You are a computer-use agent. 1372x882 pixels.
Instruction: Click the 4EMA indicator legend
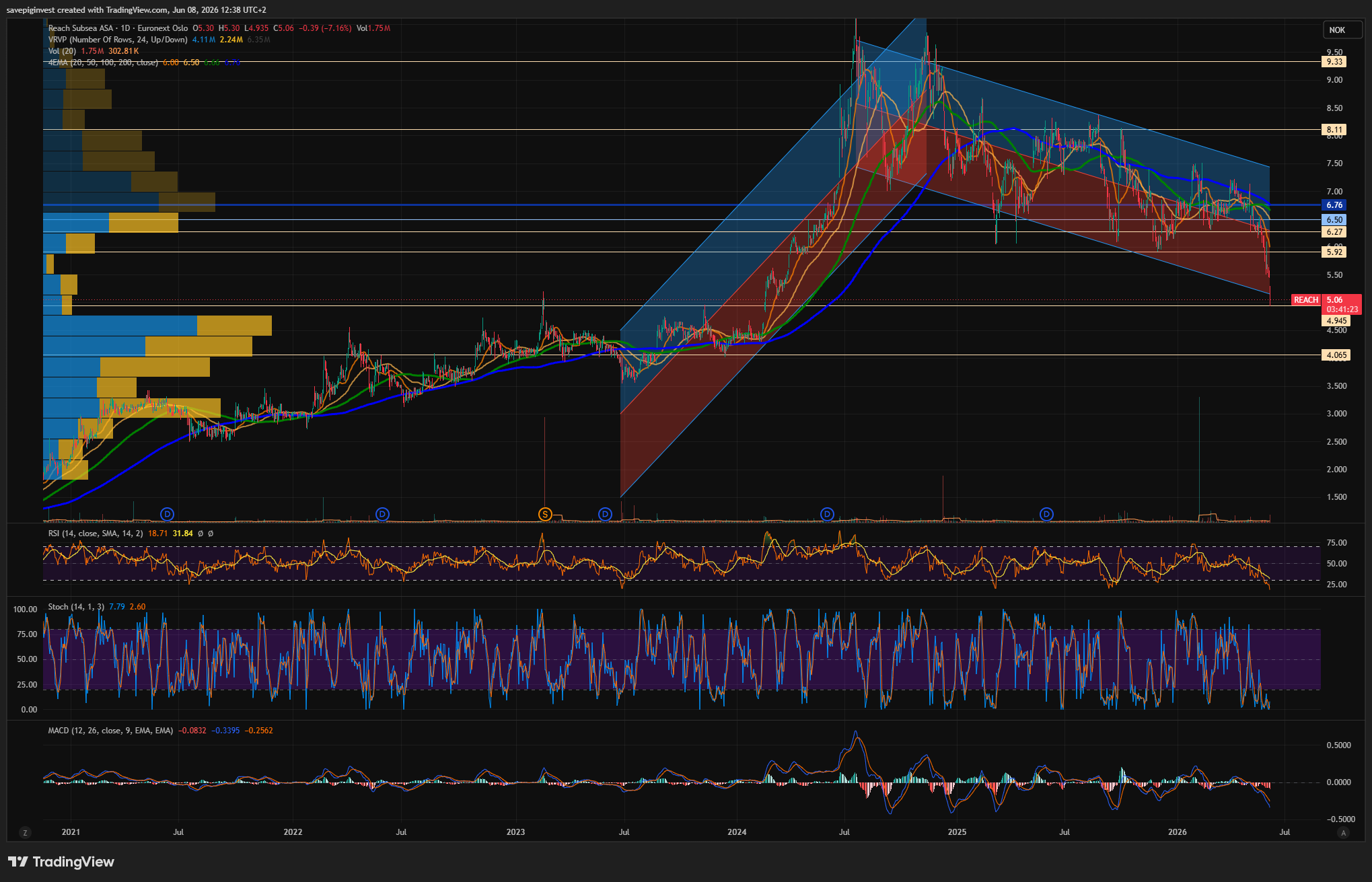point(103,63)
